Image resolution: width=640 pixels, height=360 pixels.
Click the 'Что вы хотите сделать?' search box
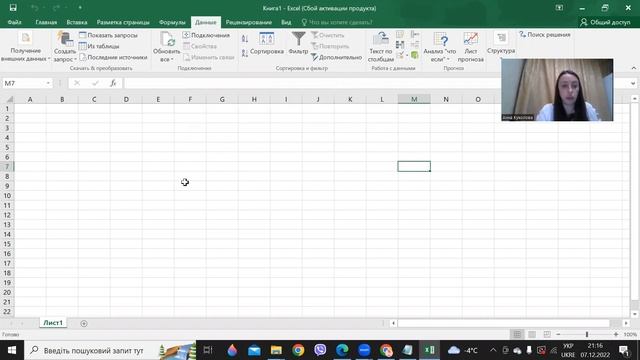point(337,22)
